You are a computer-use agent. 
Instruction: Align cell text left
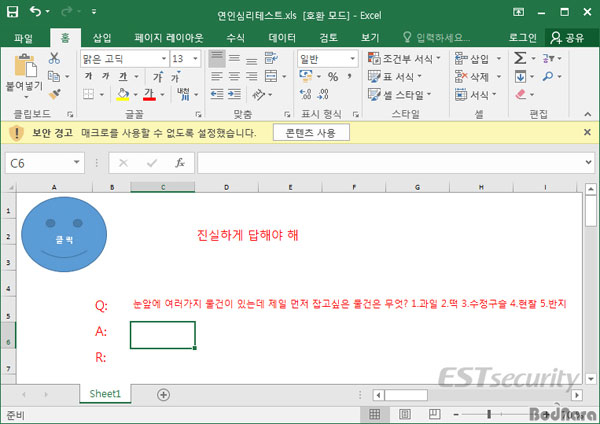pos(217,77)
